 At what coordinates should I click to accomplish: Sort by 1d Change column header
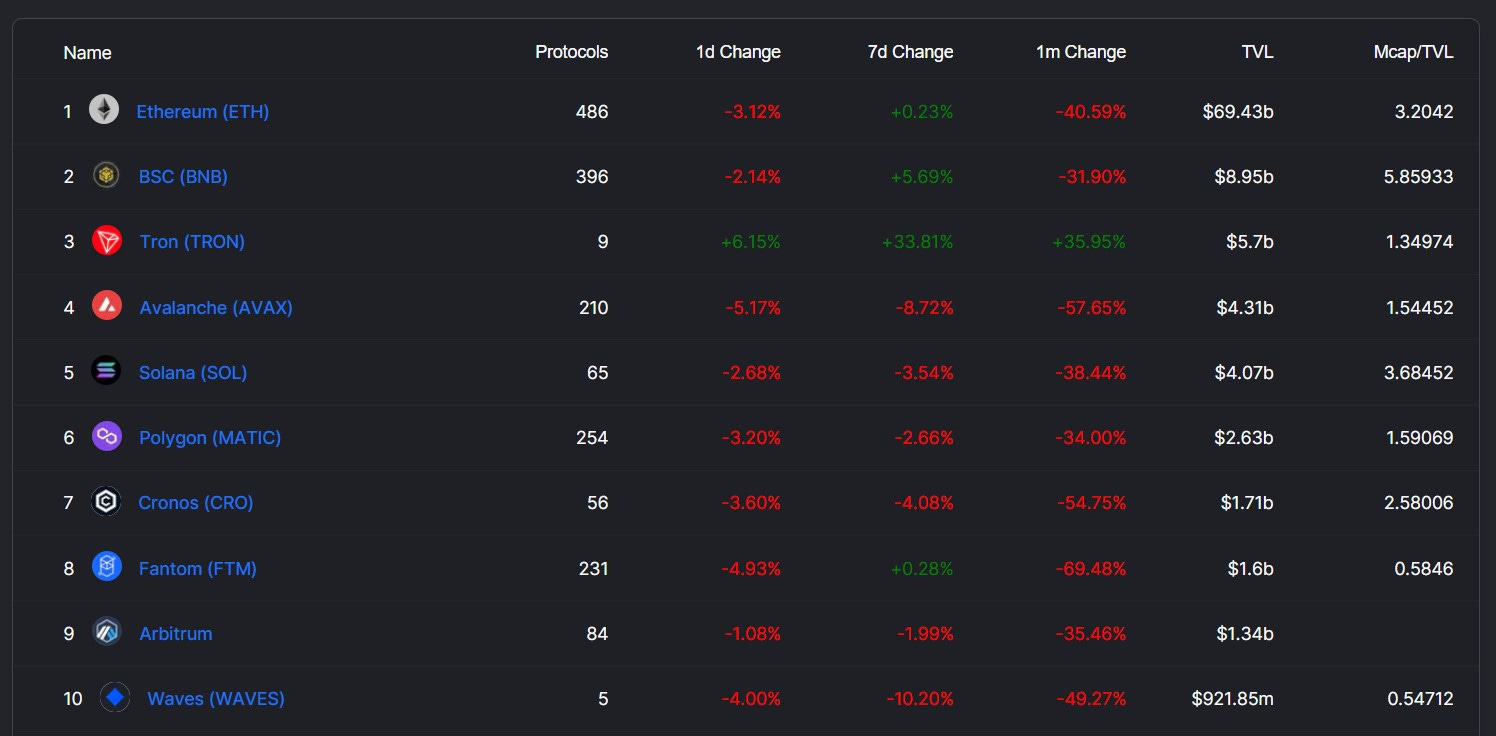pyautogui.click(x=738, y=52)
